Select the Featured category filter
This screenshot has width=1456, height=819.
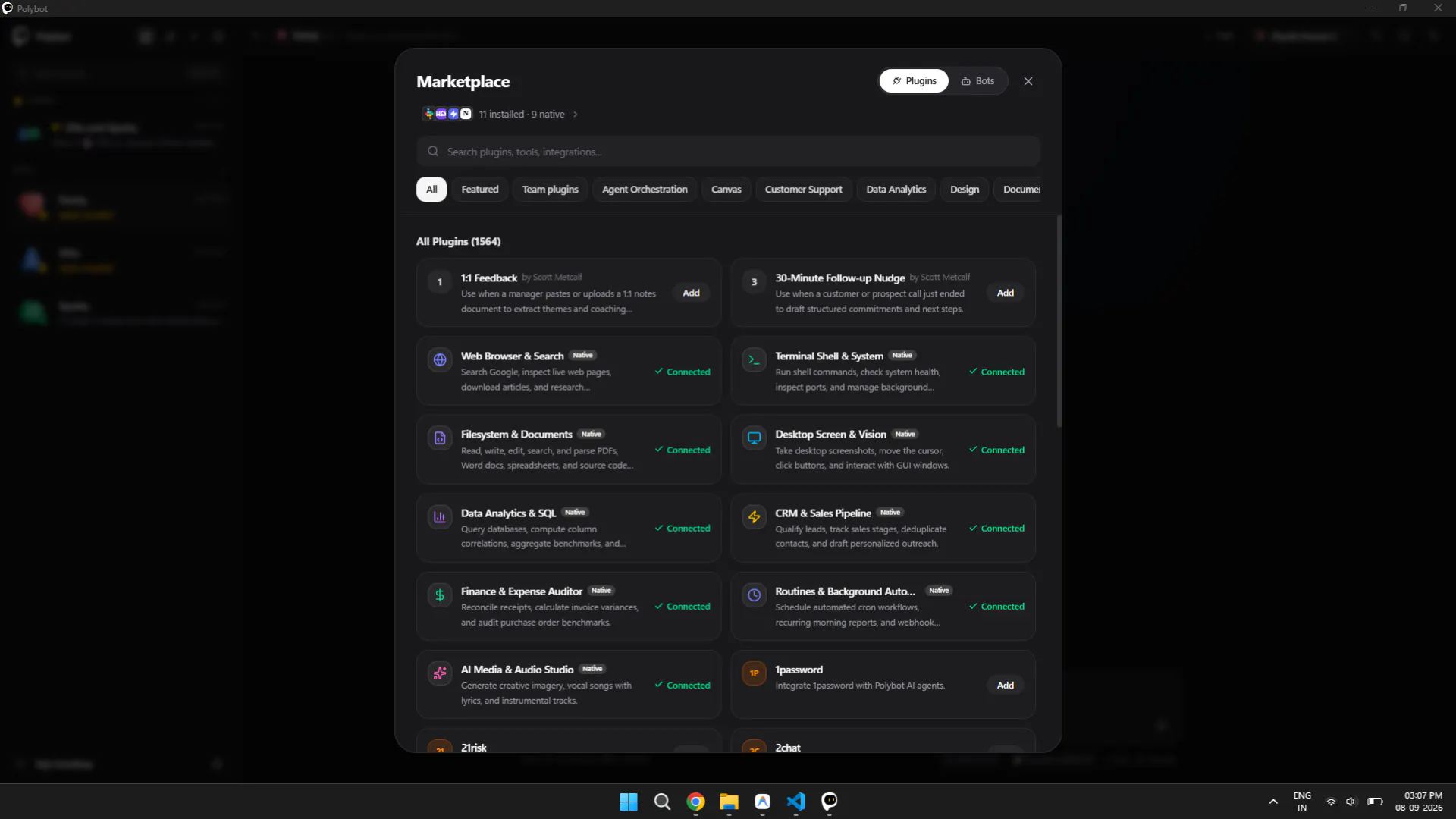(480, 190)
